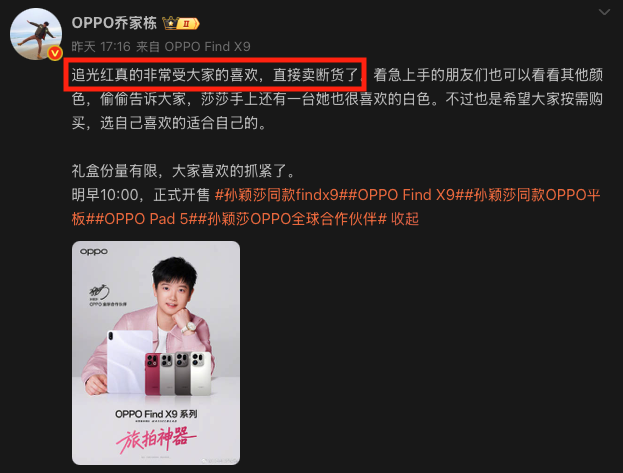Open hashtag #孙颖莎同款findx9#
The width and height of the screenshot is (623, 473).
(x=279, y=195)
